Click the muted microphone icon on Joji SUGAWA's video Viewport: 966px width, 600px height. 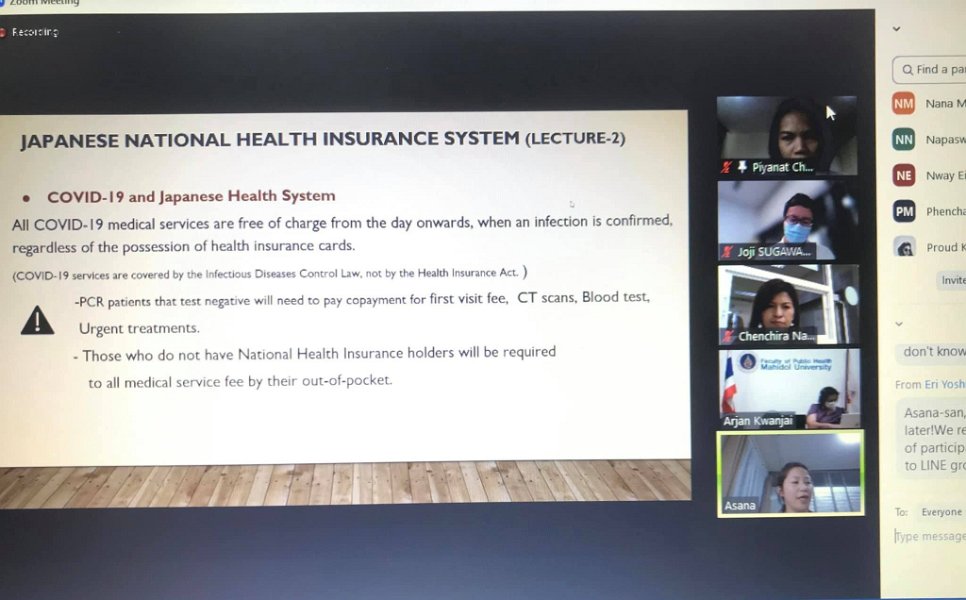click(x=728, y=251)
